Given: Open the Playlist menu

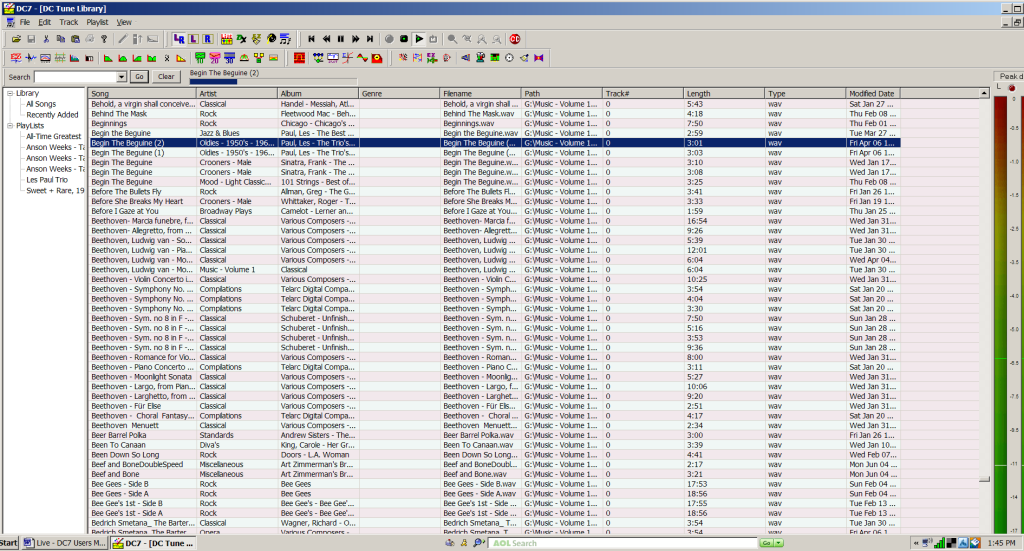Looking at the screenshot, I should coord(97,21).
